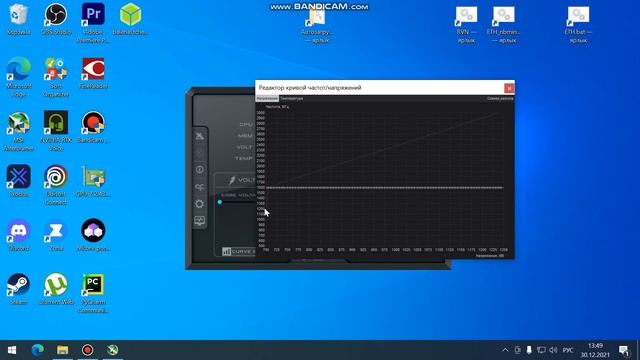Open Afterburner settings gear icon
The width and height of the screenshot is (640, 360).
[200, 204]
